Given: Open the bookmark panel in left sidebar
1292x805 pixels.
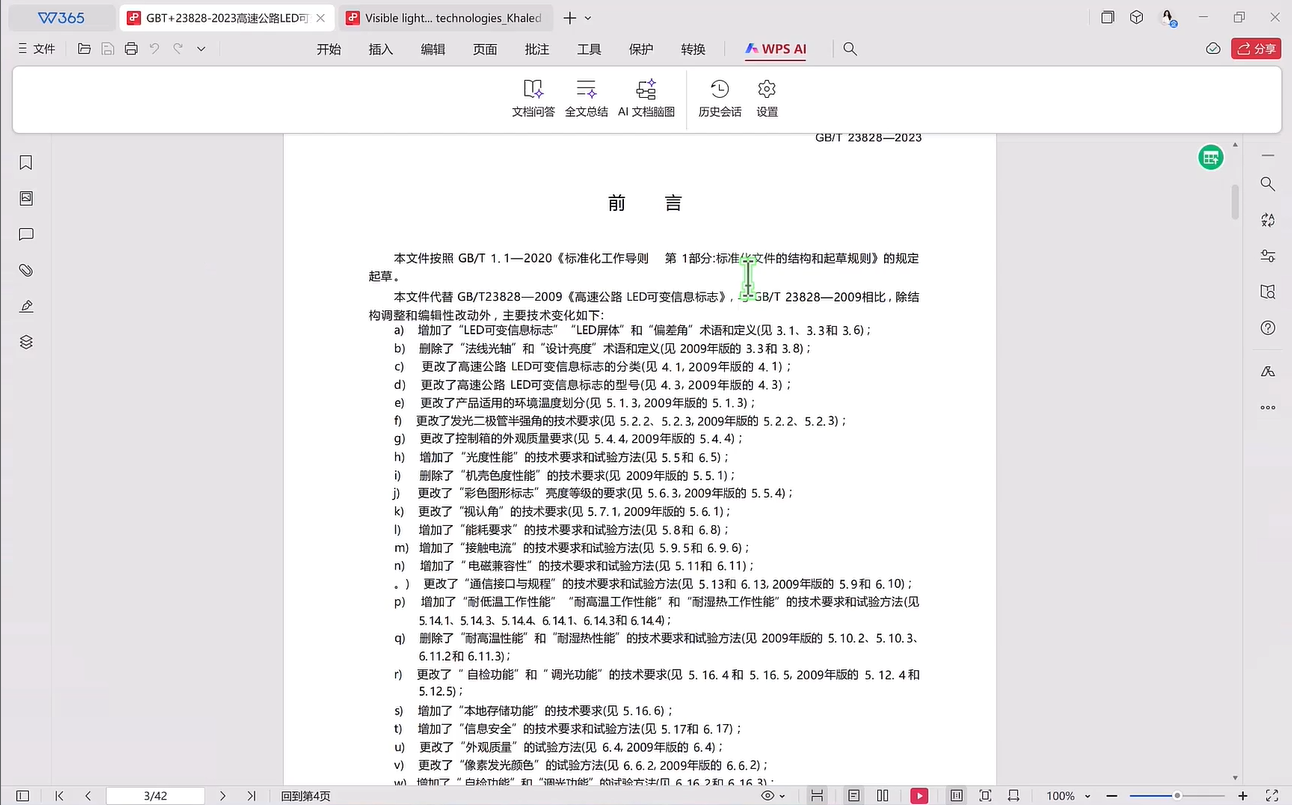Looking at the screenshot, I should pos(26,163).
